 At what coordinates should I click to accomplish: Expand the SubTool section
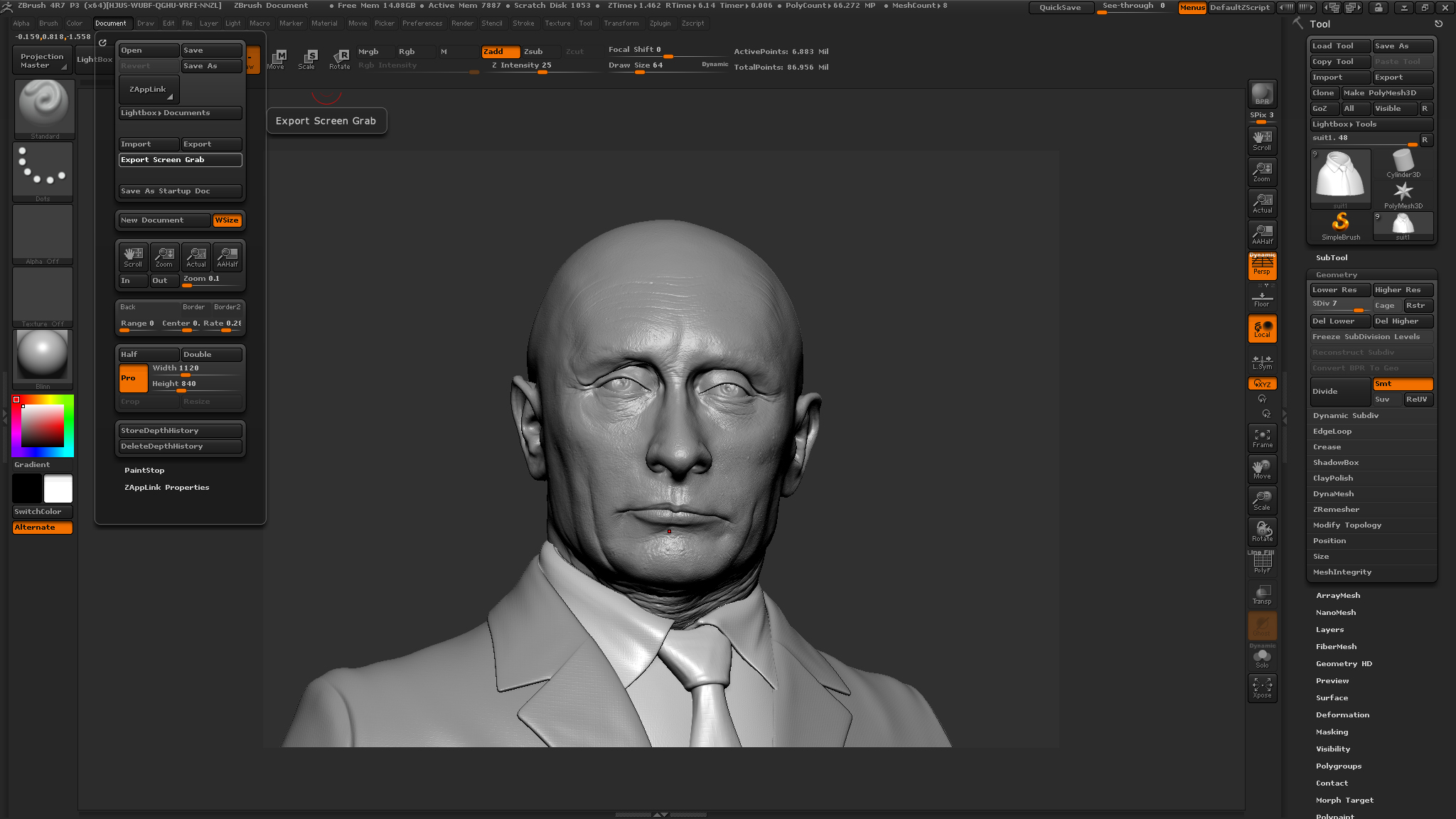click(x=1332, y=258)
